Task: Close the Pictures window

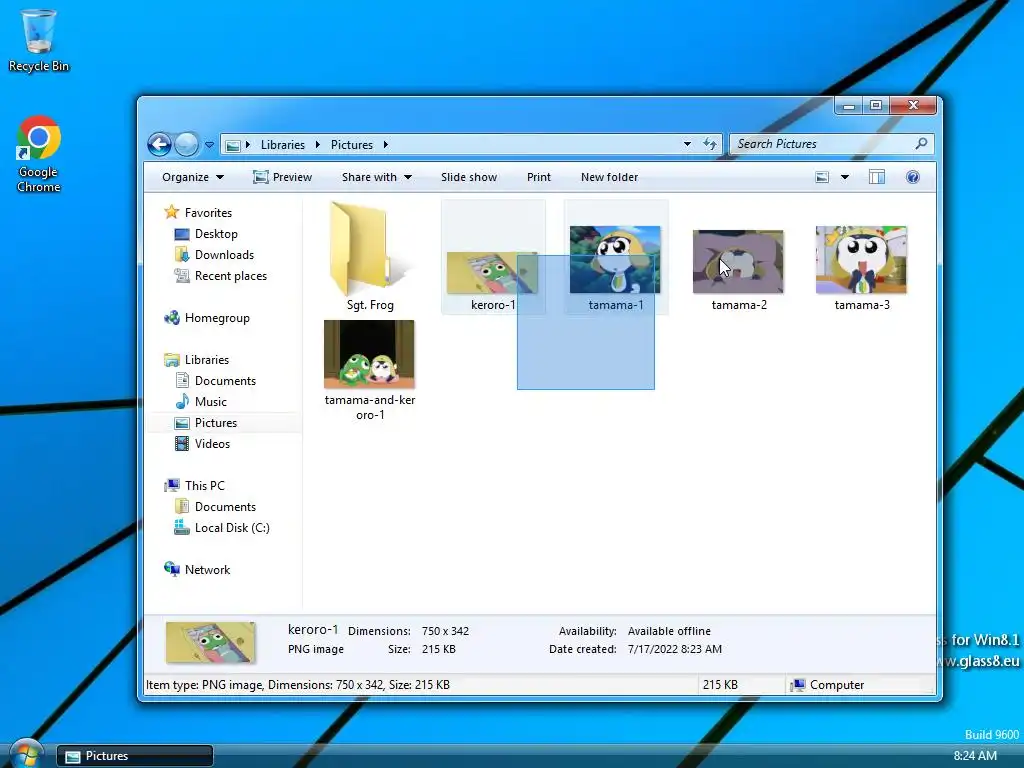Action: 913,105
